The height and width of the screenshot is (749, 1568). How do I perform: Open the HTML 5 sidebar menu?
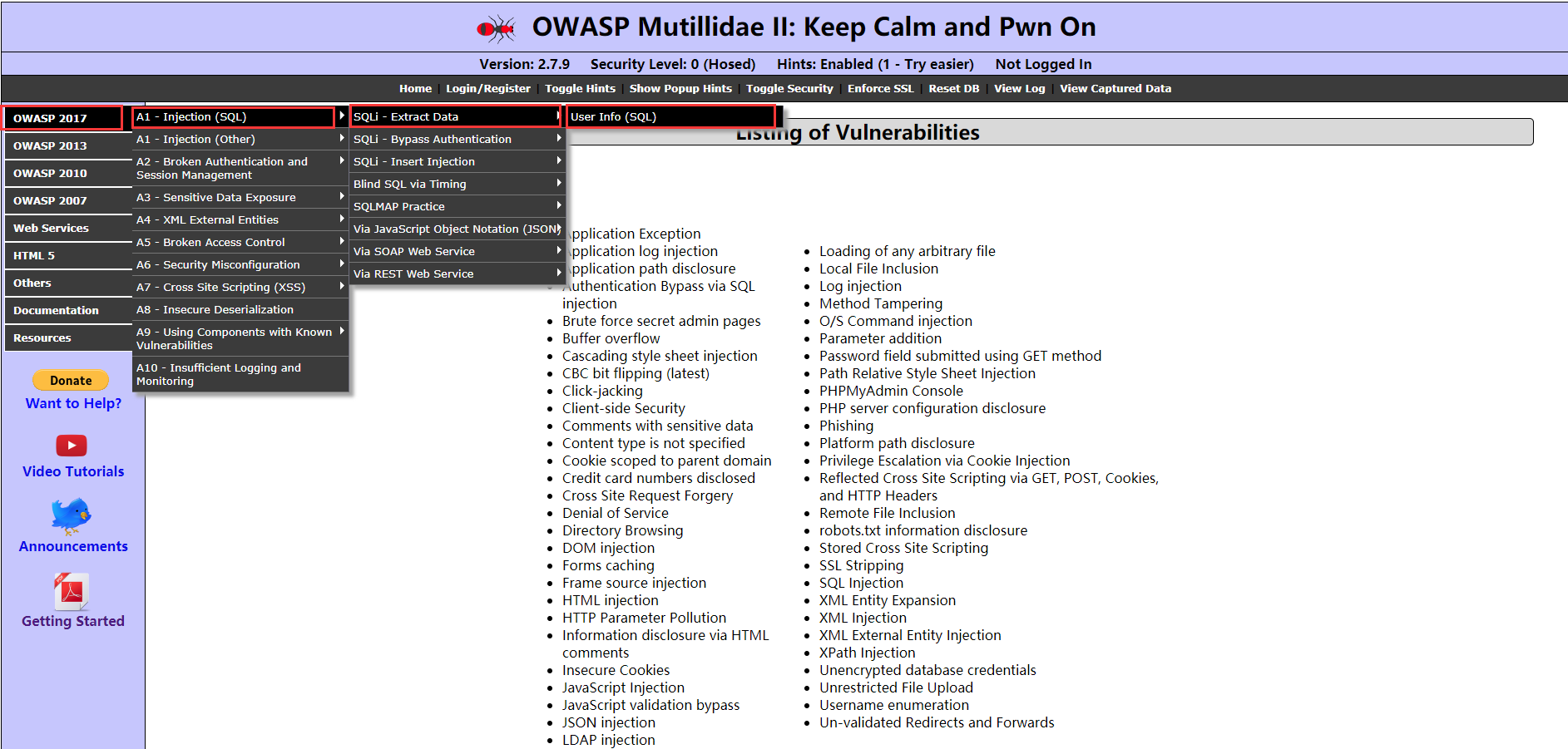coord(68,255)
